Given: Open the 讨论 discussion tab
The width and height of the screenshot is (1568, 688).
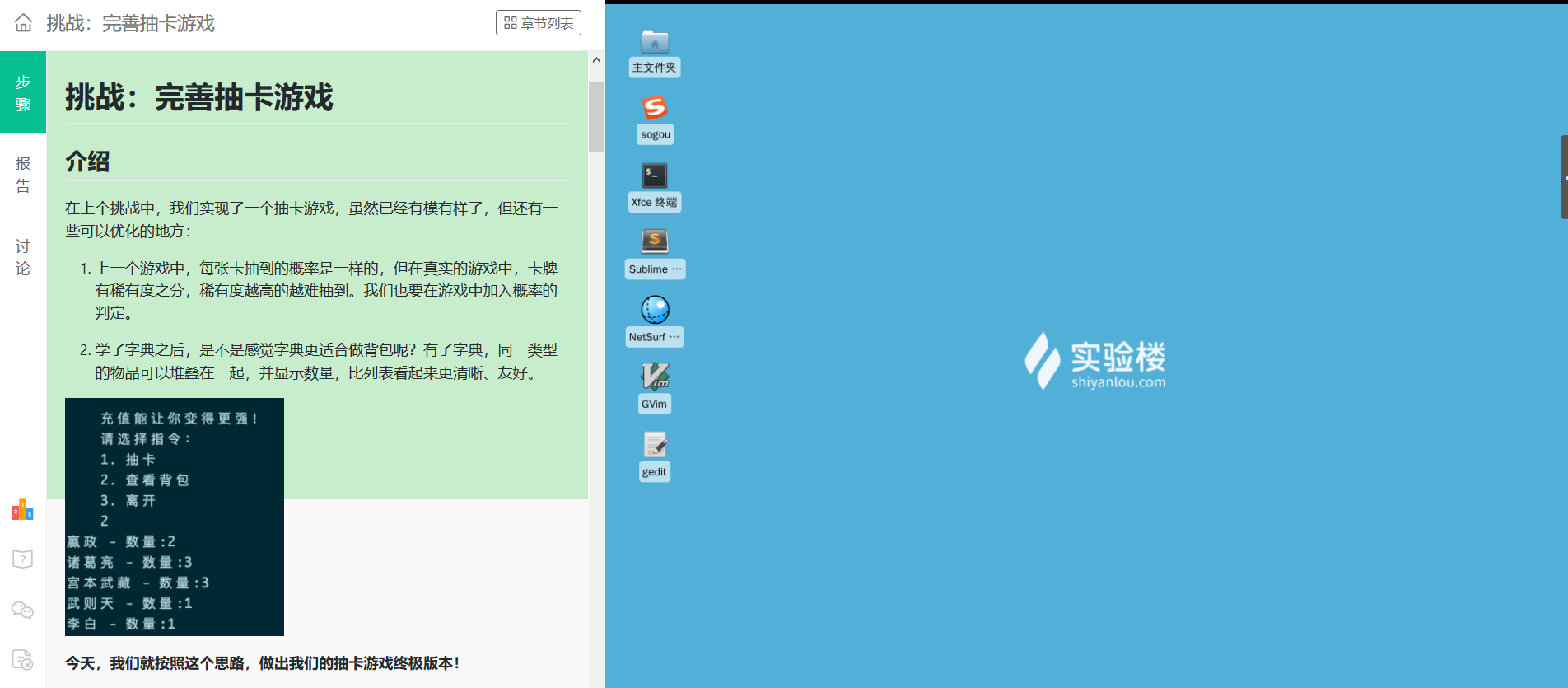Looking at the screenshot, I should (x=23, y=257).
